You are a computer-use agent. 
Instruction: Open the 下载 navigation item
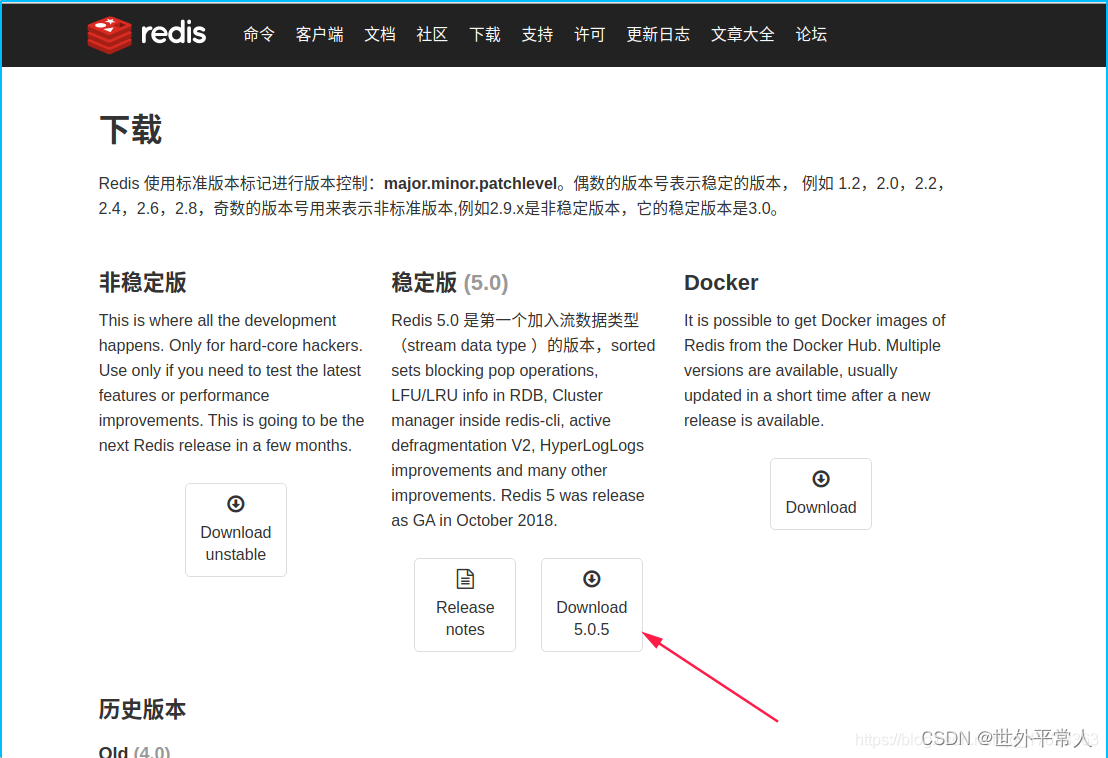point(484,34)
